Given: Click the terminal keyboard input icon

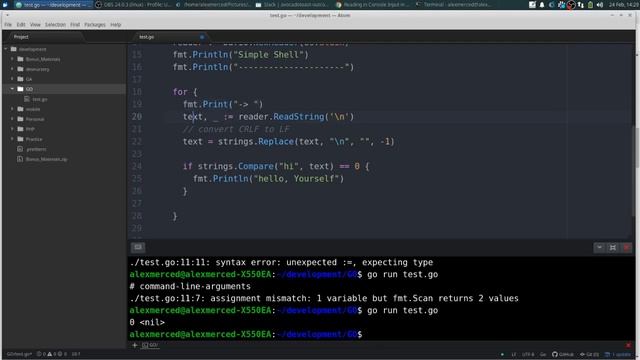Looking at the screenshot, I should (138, 247).
